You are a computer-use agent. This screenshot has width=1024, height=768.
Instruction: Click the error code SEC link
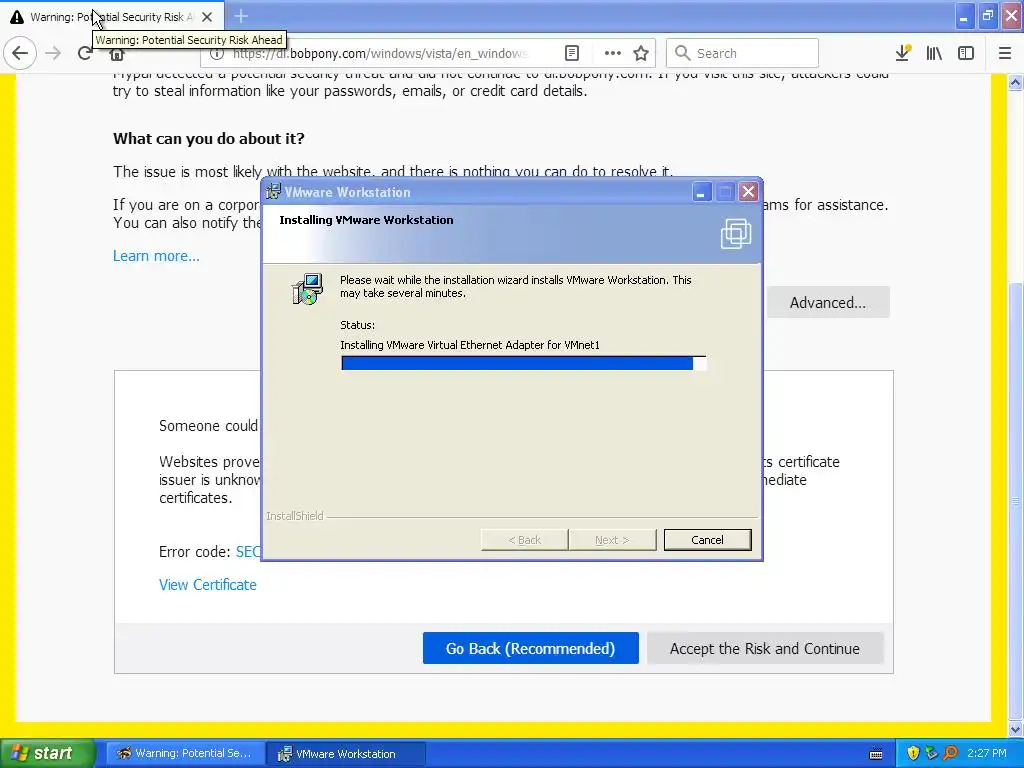point(248,552)
